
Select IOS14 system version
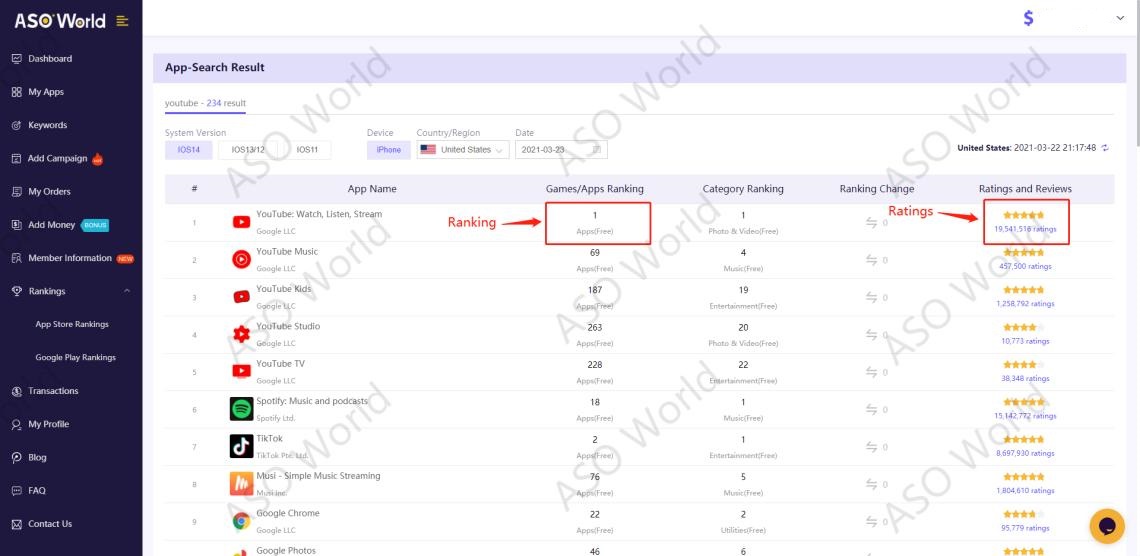pos(188,150)
